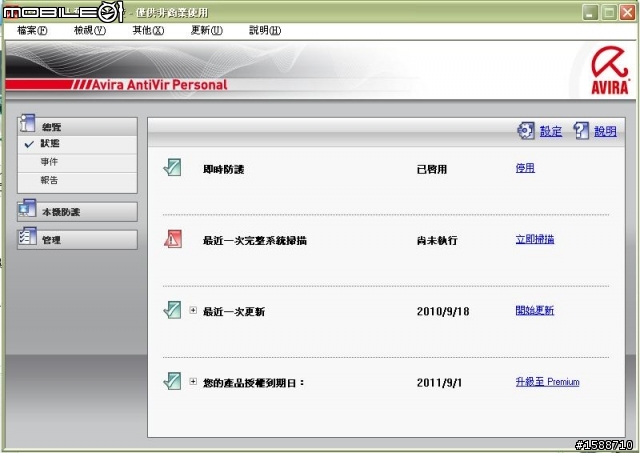Expand the 您的產品授權到期日 details
This screenshot has width=640, height=453.
(x=193, y=382)
